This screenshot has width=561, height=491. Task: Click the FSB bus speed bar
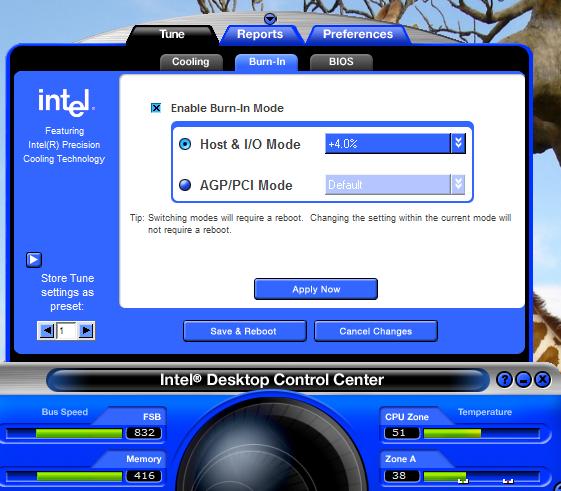coord(64,433)
